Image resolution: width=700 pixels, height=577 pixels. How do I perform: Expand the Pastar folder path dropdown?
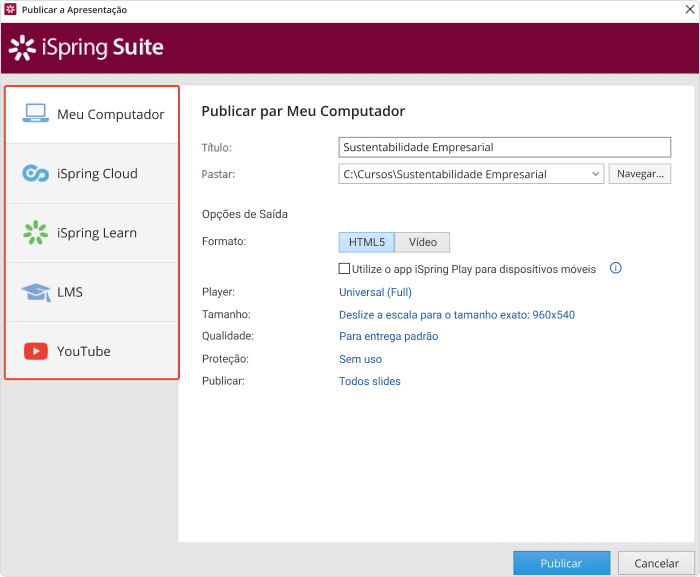pos(595,174)
